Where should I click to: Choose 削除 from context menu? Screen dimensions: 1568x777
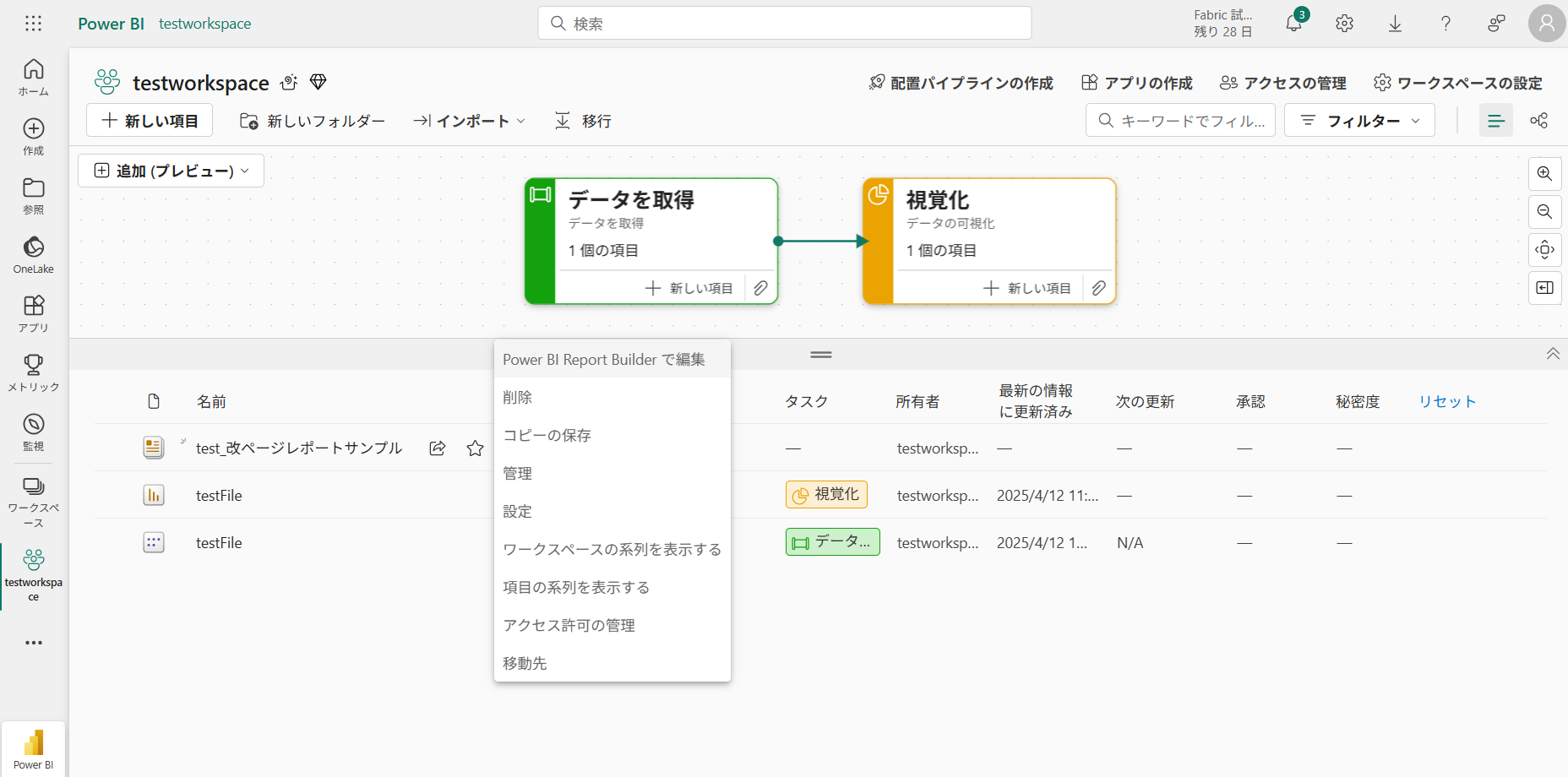tap(612, 398)
